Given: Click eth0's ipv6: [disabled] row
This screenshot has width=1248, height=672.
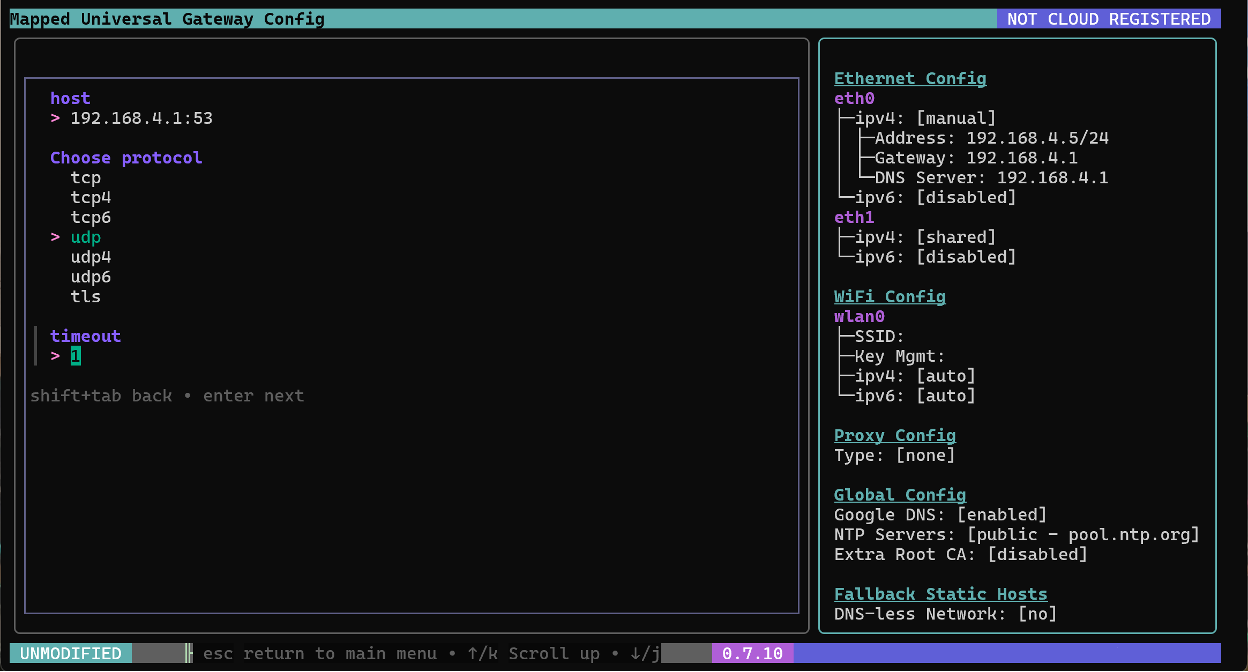Looking at the screenshot, I should 936,198.
